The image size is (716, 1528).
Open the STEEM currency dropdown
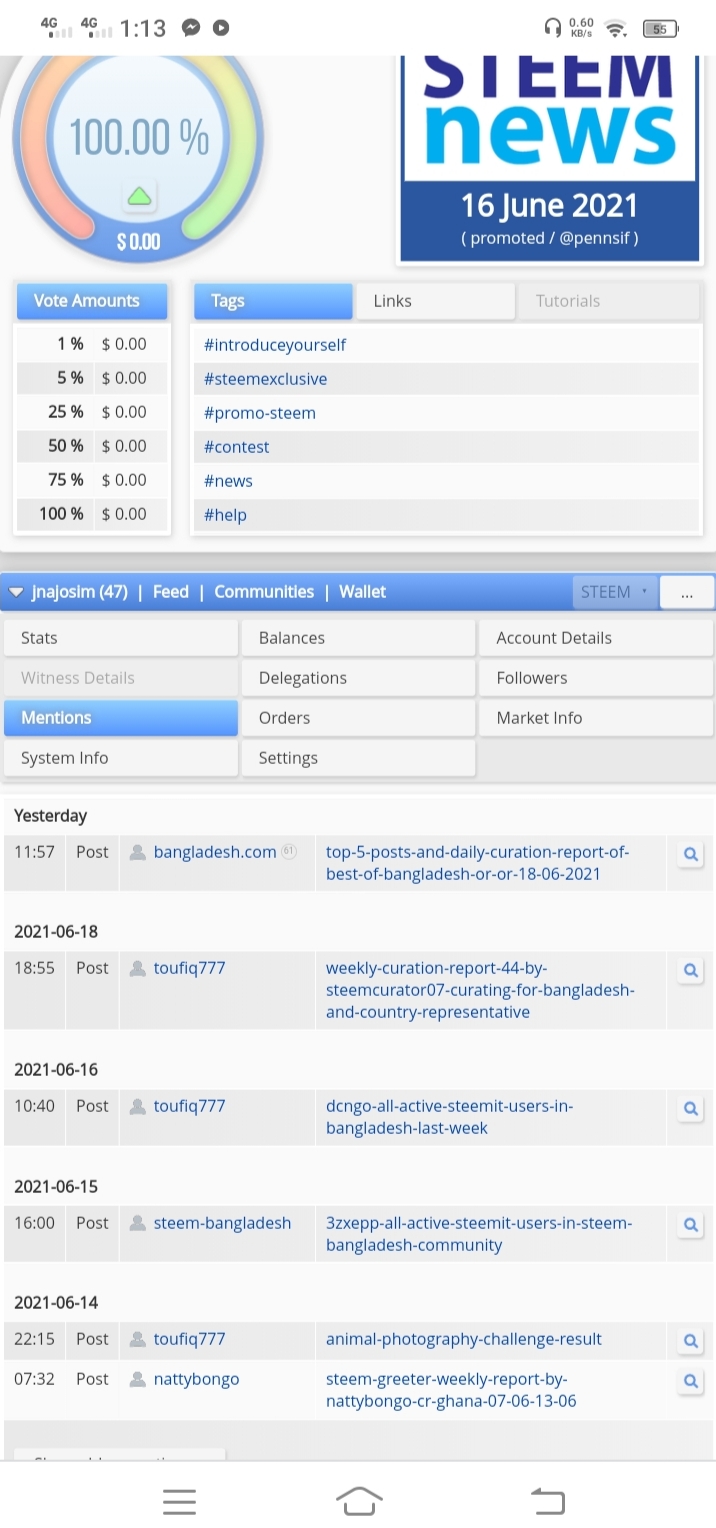tap(615, 592)
